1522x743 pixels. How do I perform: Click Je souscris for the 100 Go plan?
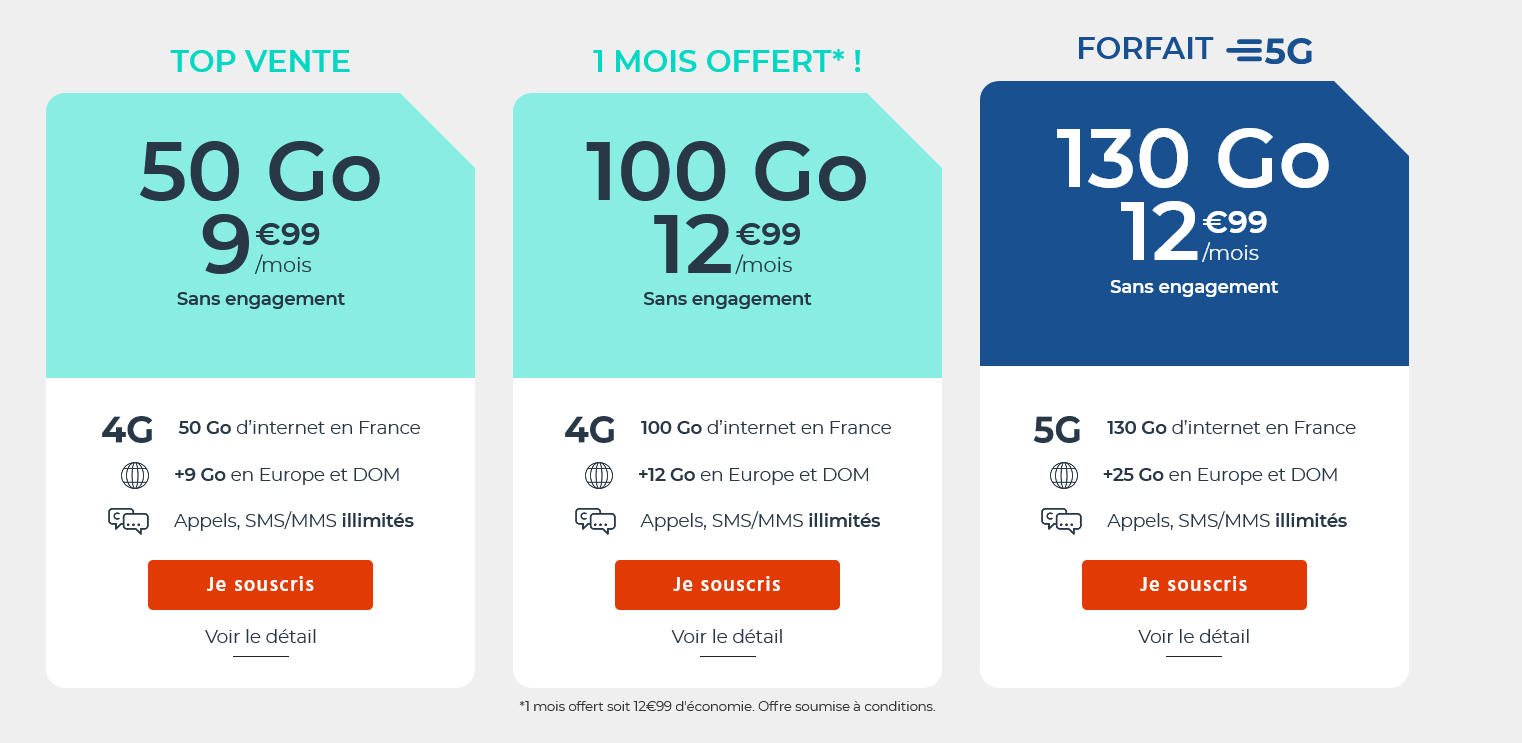(x=727, y=585)
